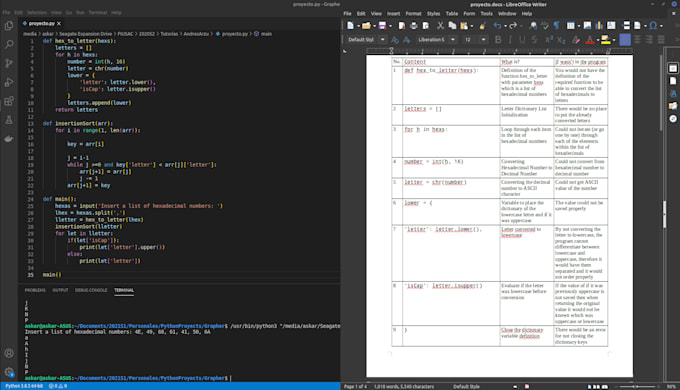Image resolution: width=680 pixels, height=390 pixels.
Task: Switch to the DEBUG CONSOLE panel tab
Action: click(91, 290)
